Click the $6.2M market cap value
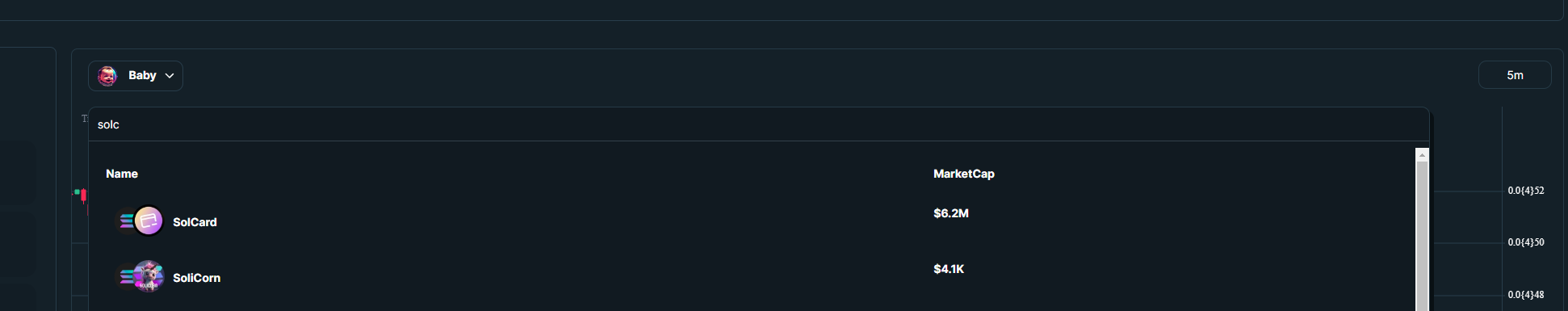 (x=951, y=213)
